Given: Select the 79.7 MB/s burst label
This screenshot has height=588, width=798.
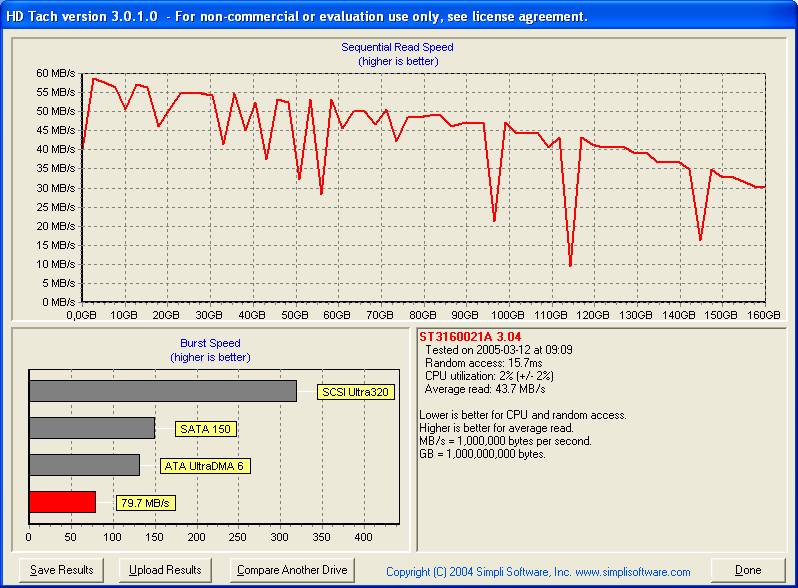Looking at the screenshot, I should coord(146,503).
